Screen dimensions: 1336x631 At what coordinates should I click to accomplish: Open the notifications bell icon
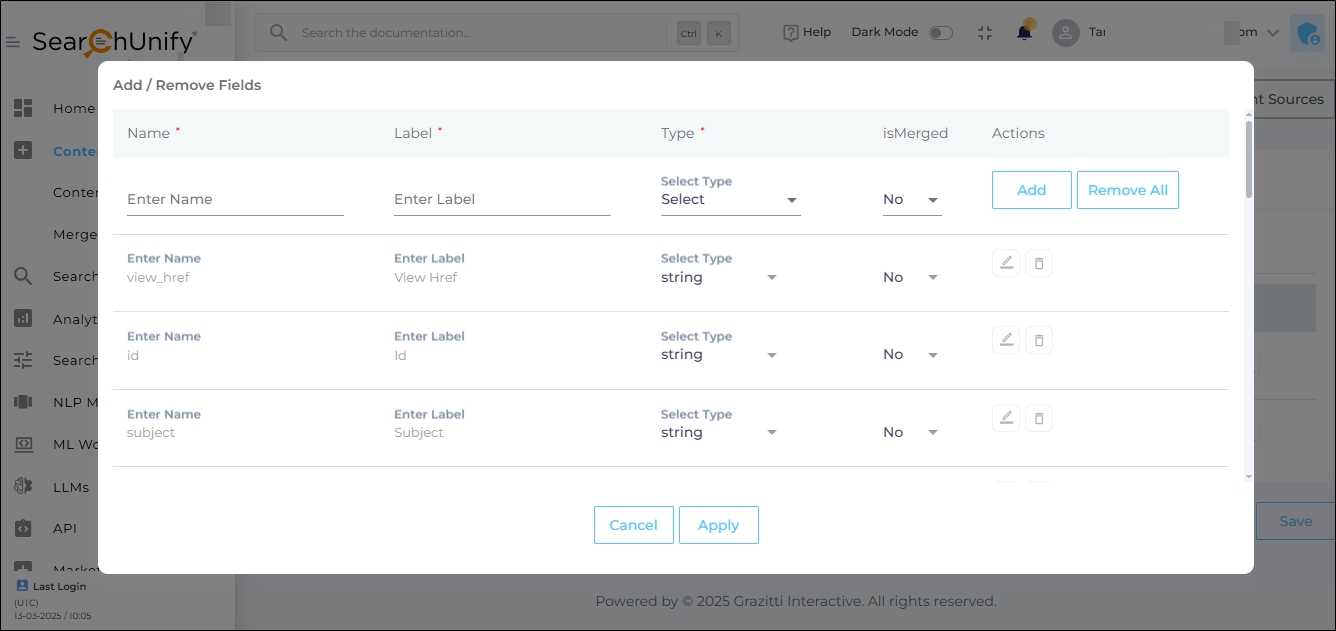pyautogui.click(x=1024, y=32)
